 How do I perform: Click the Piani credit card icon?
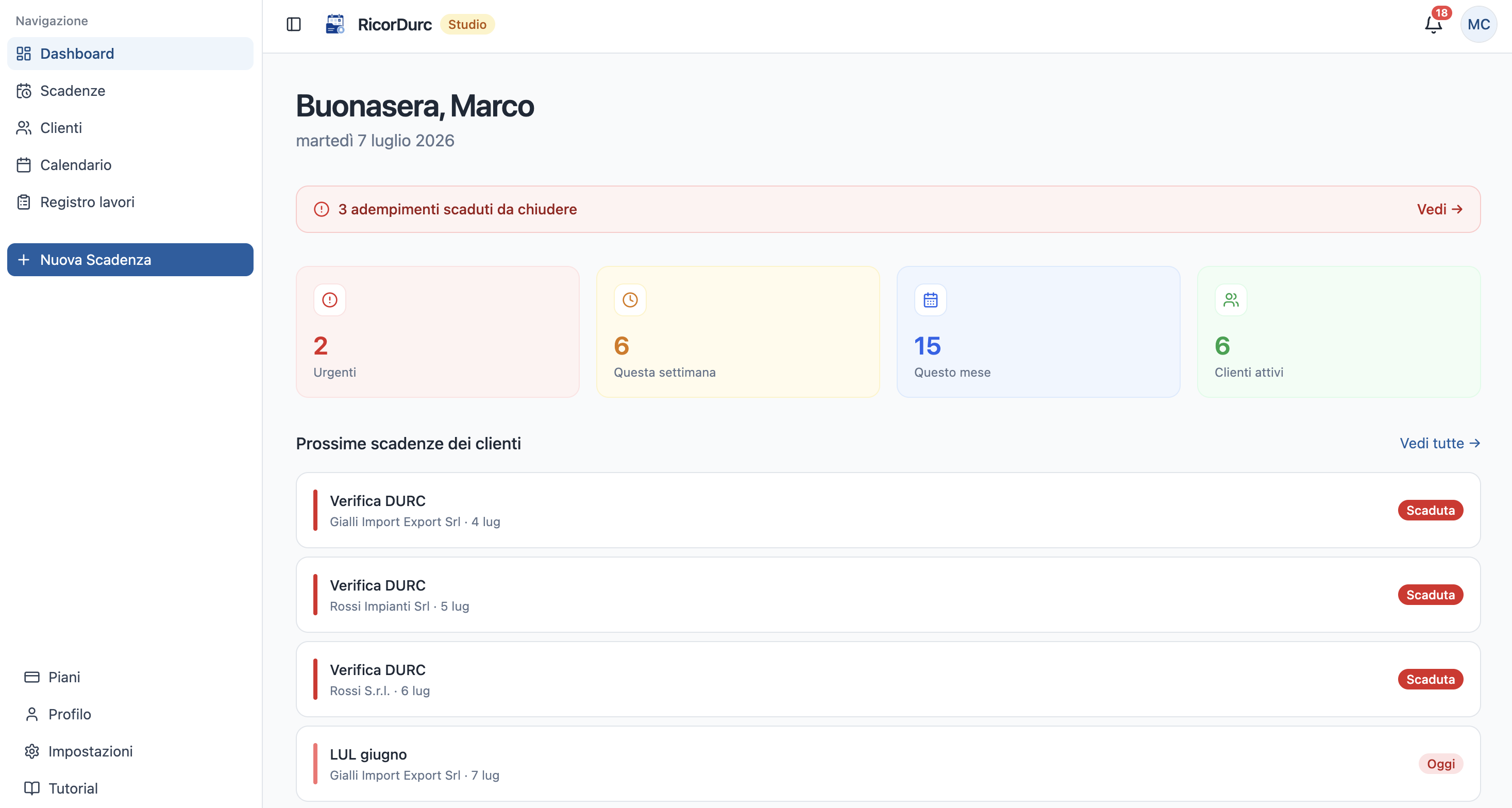coord(32,677)
